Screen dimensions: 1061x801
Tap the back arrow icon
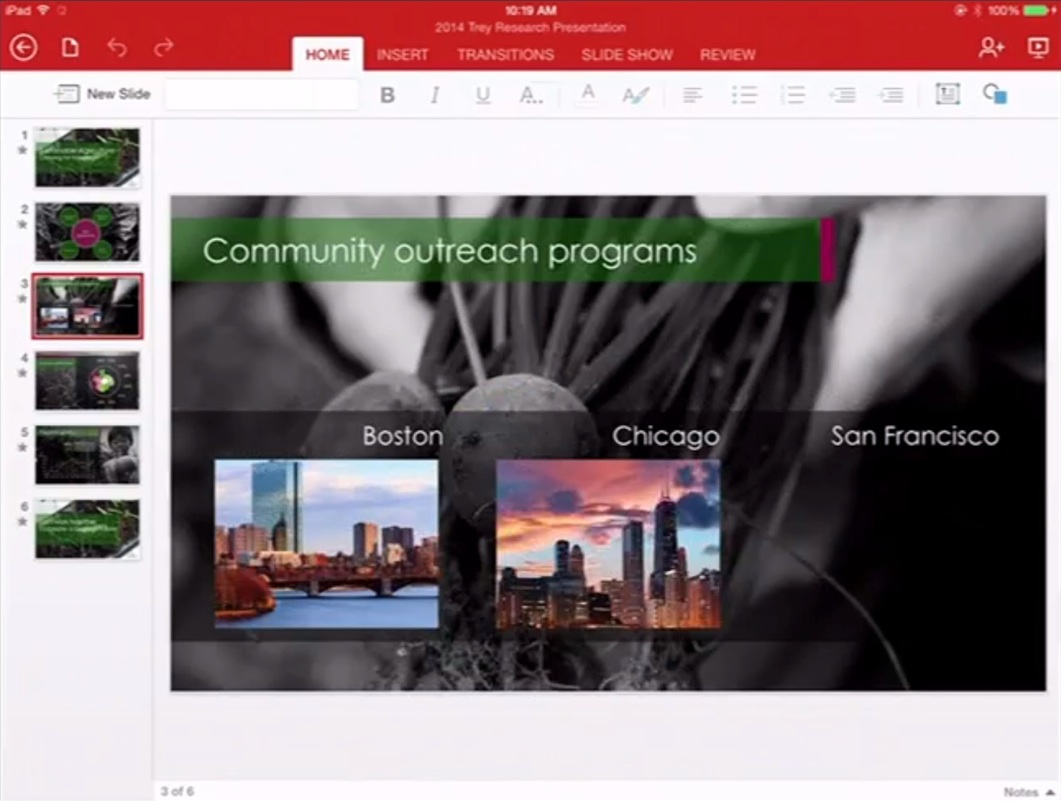pos(23,47)
